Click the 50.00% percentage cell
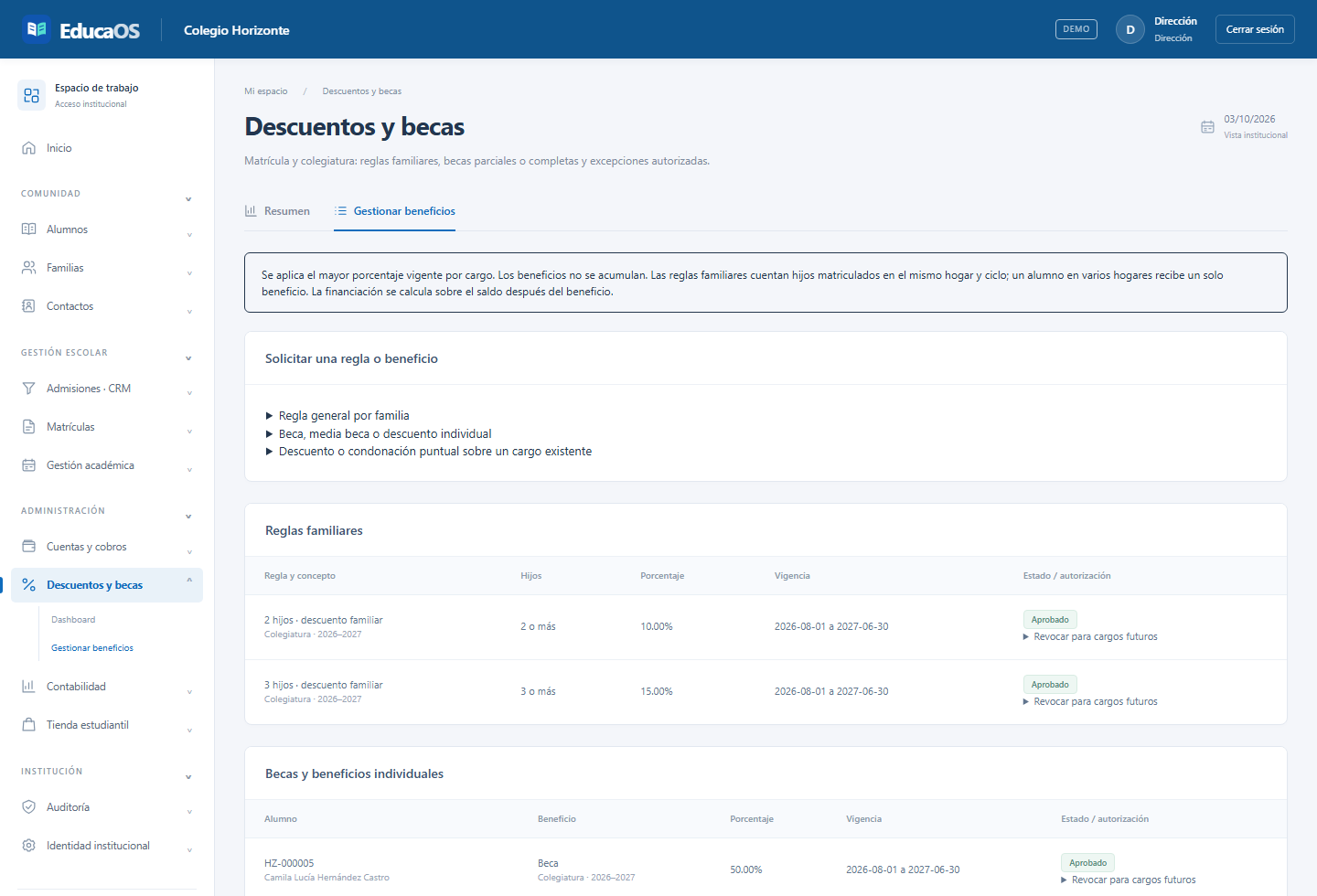The image size is (1317, 896). (746, 870)
